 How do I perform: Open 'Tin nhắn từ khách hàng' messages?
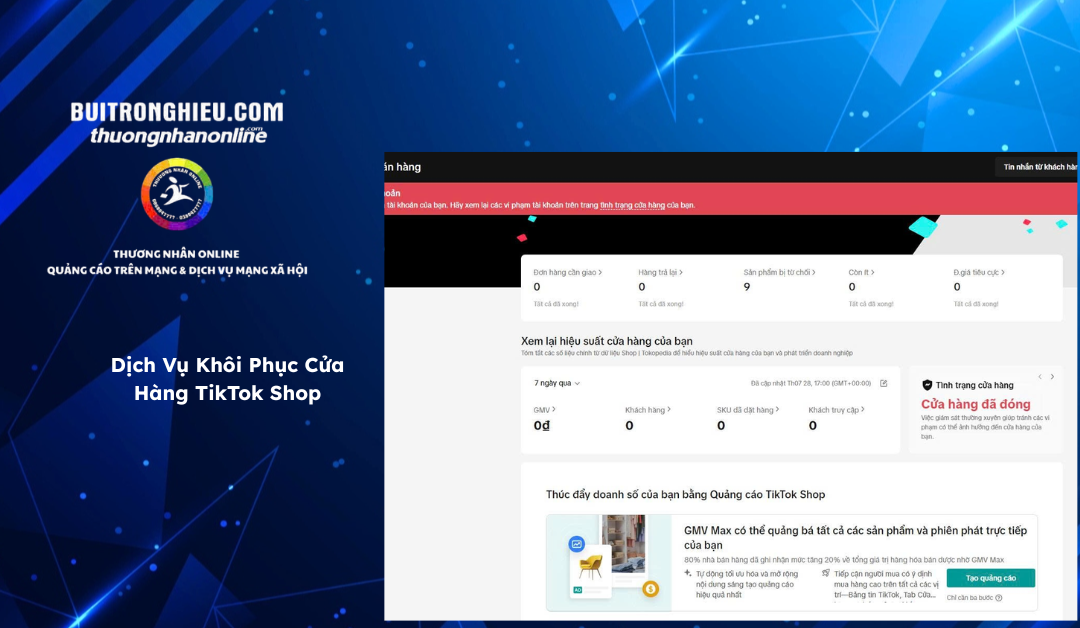pyautogui.click(x=1037, y=167)
